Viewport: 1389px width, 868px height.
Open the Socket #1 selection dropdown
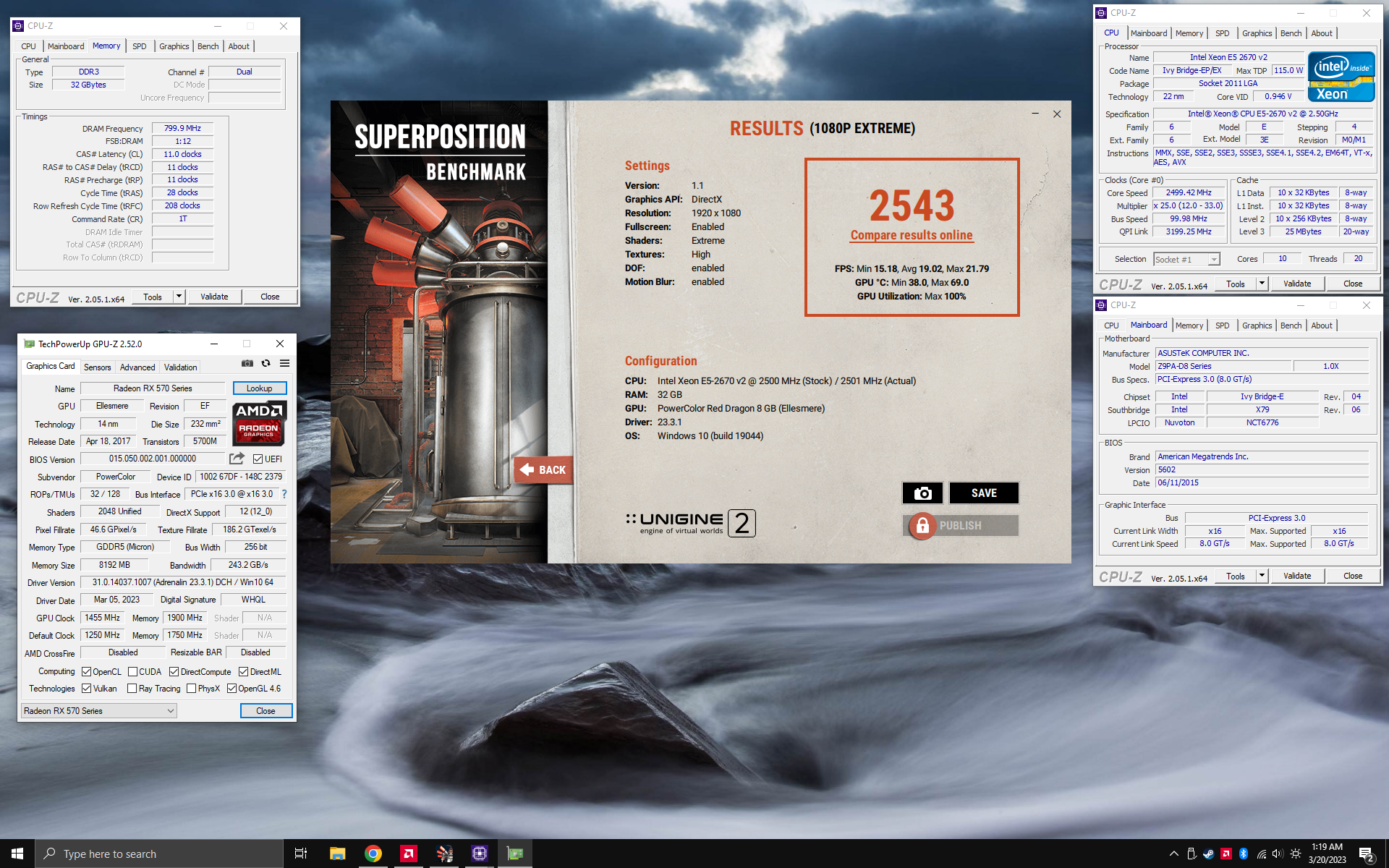tap(1186, 259)
